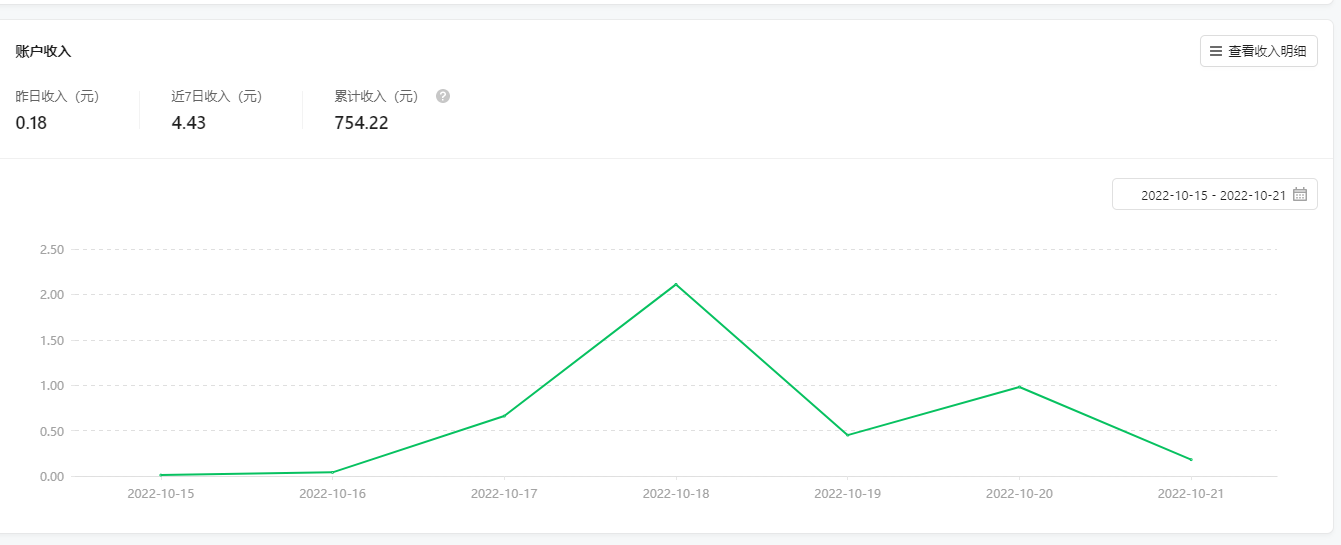Click the chart data point for 2022-10-20

(x=1019, y=387)
